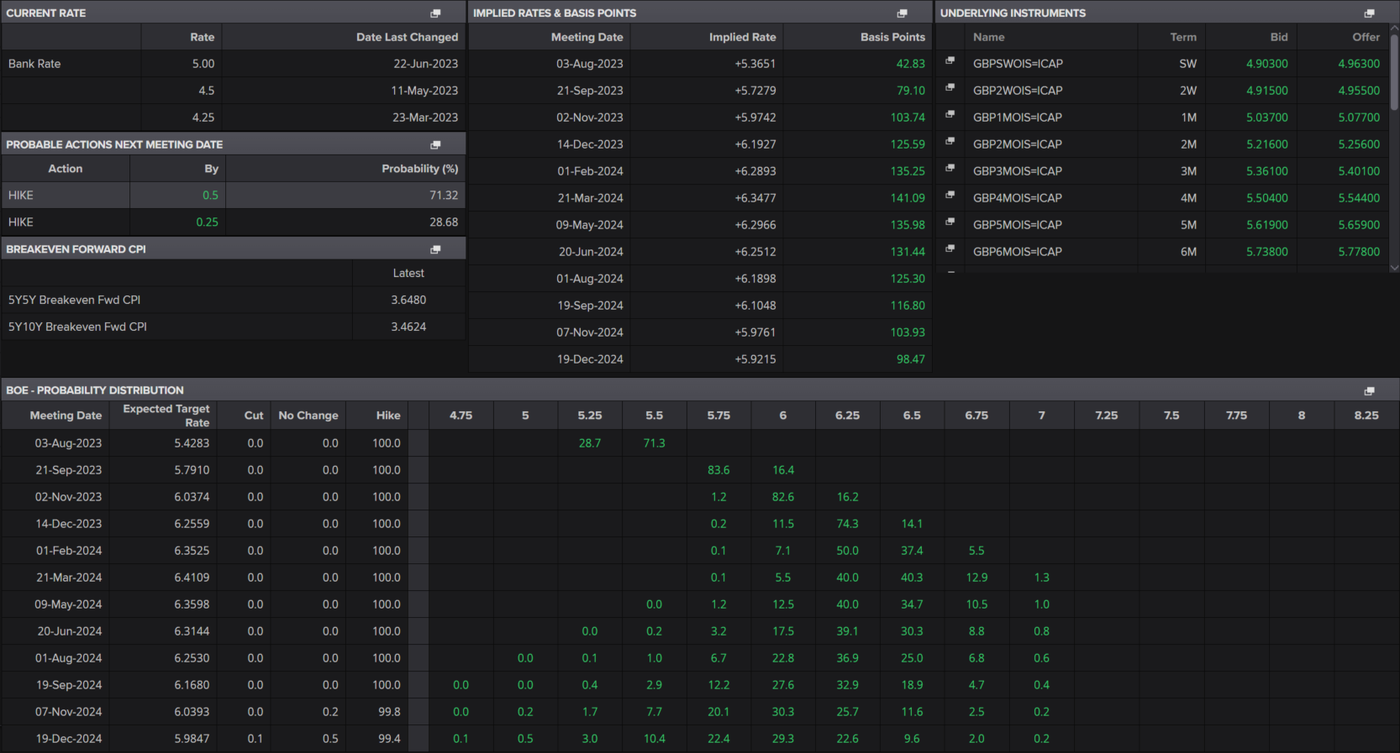Pop out the Current Rate panel
The image size is (1400, 753).
click(x=435, y=13)
